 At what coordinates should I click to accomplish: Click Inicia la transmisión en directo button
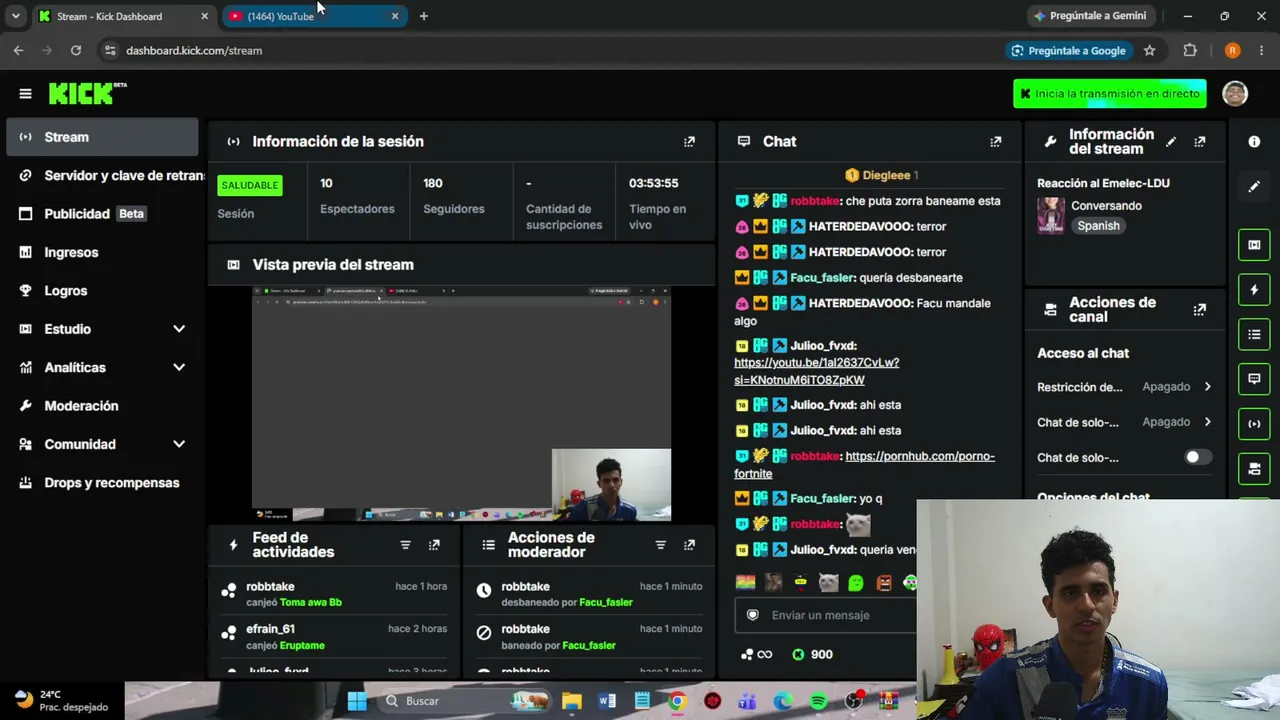[x=1109, y=94]
